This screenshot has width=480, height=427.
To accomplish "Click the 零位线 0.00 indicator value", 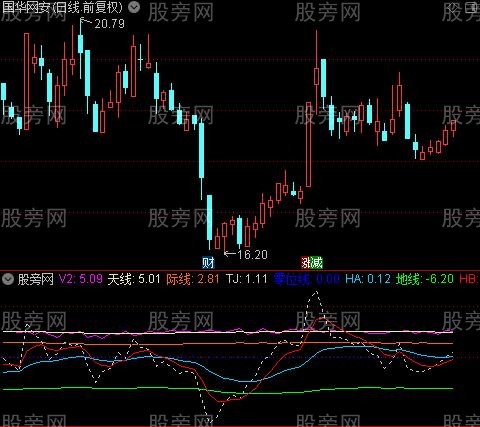I will [306, 279].
